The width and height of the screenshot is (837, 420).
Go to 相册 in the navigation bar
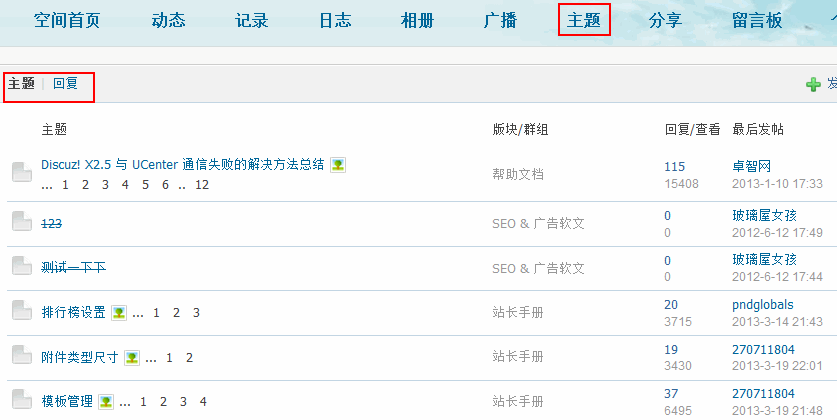click(417, 21)
